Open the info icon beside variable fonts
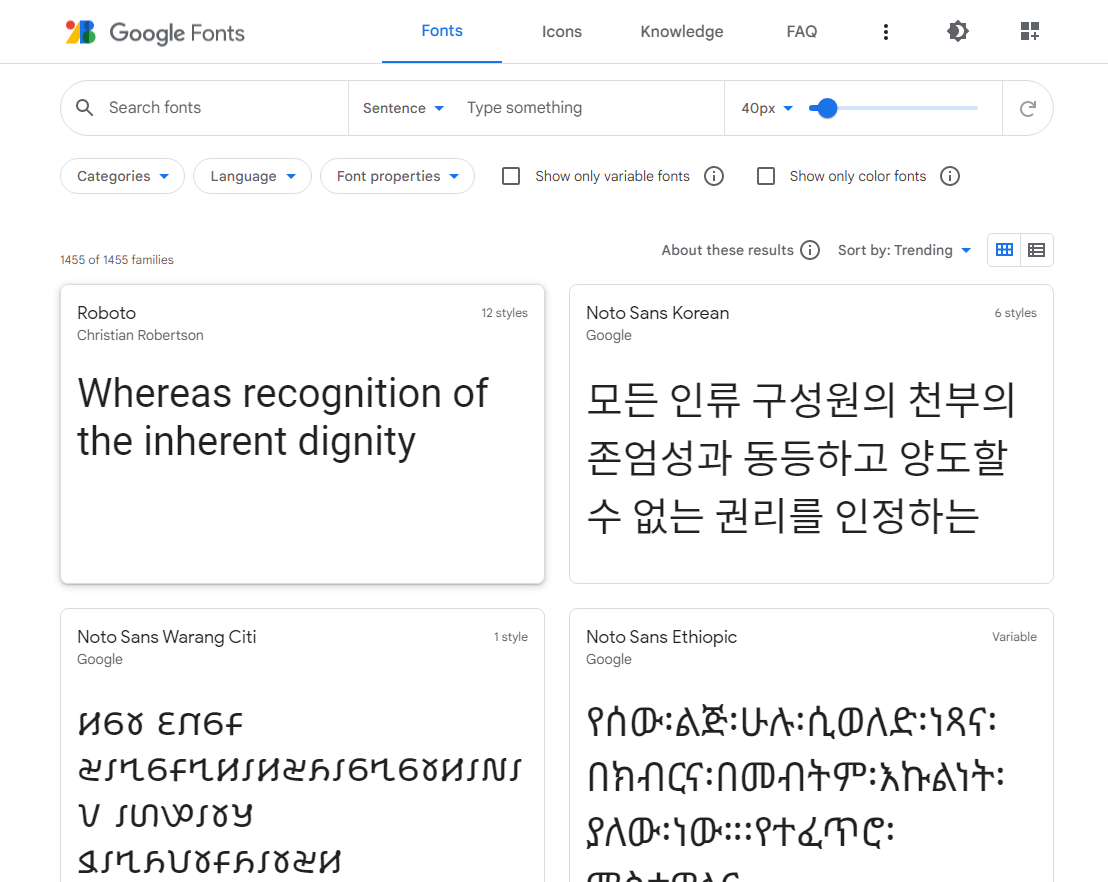This screenshot has width=1108, height=882. (x=714, y=176)
